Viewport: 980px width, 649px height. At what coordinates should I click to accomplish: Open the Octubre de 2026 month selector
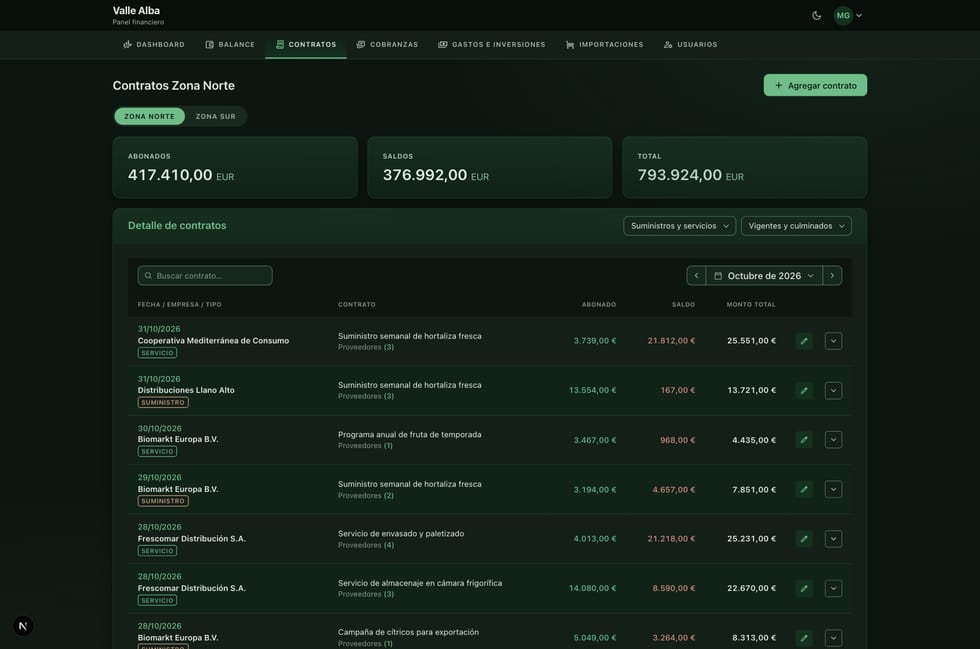[x=764, y=276]
